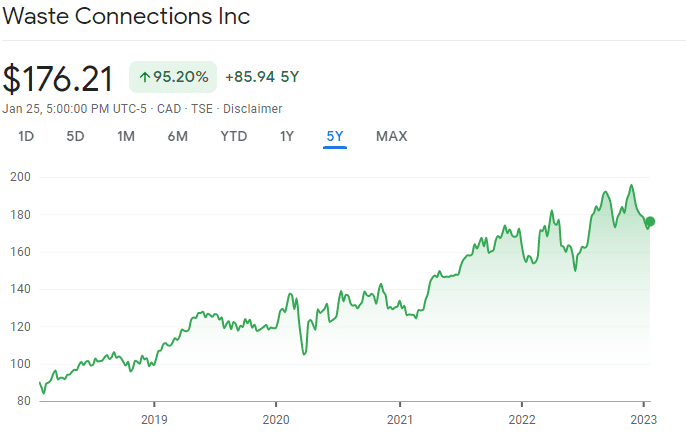686x442 pixels.
Task: Select the 1Y range tab
Action: click(x=288, y=136)
